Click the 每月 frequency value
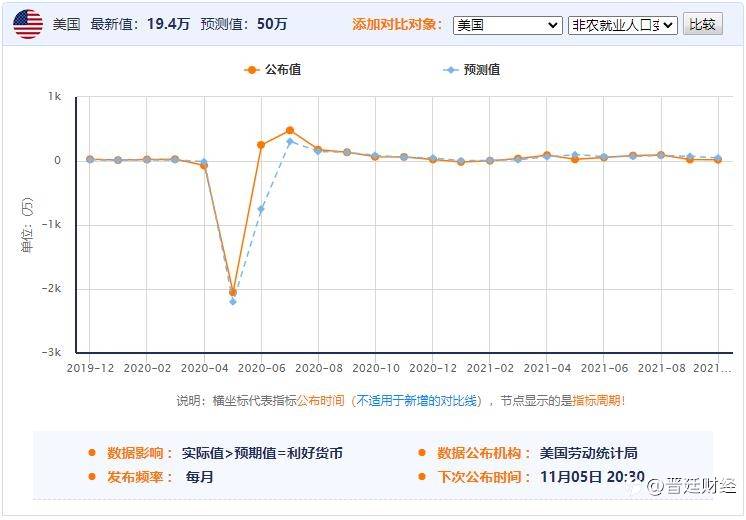Viewport: 746px width, 520px height. point(200,477)
